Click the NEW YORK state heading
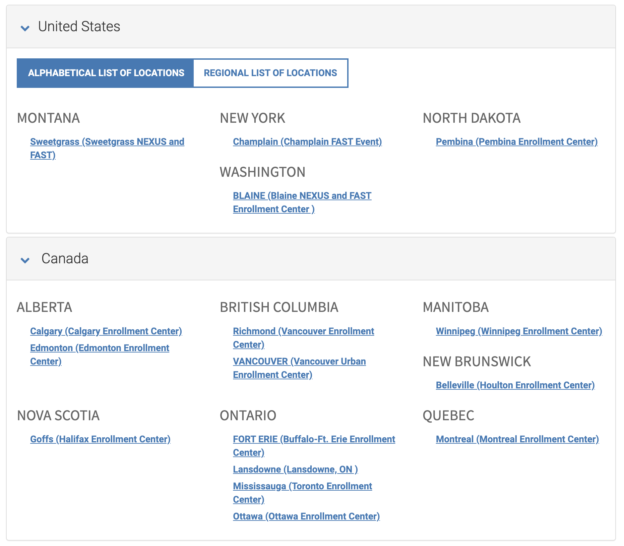The width and height of the screenshot is (624, 546). (x=252, y=118)
